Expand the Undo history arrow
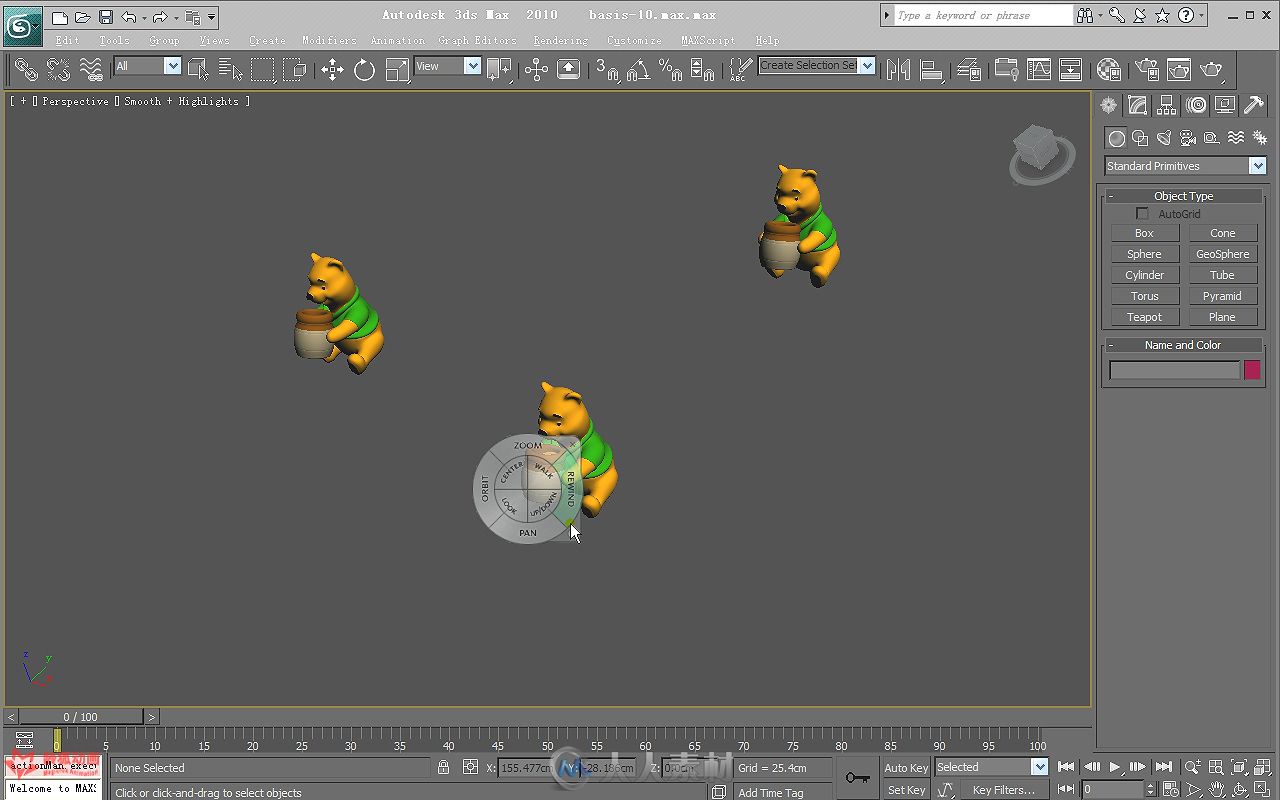Viewport: 1280px width, 800px height. [x=144, y=17]
